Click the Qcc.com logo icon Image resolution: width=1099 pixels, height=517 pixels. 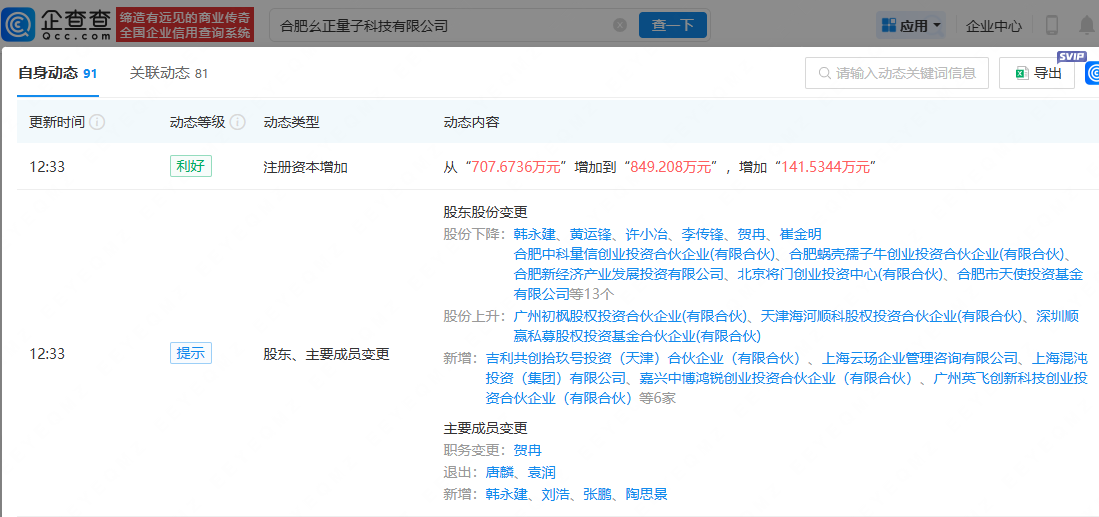[18, 24]
